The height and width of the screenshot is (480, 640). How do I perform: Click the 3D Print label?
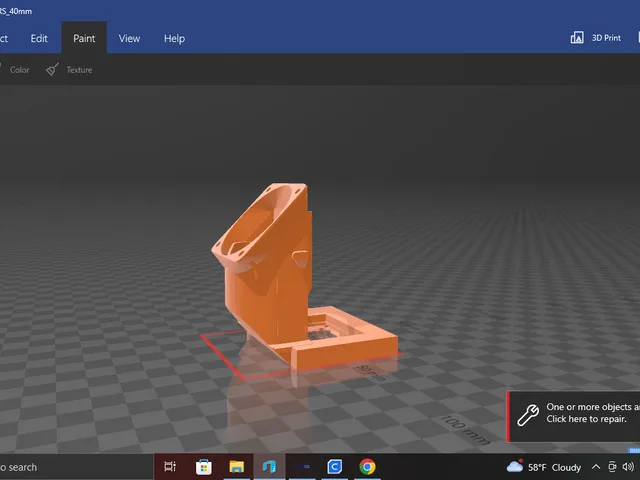pyautogui.click(x=606, y=38)
